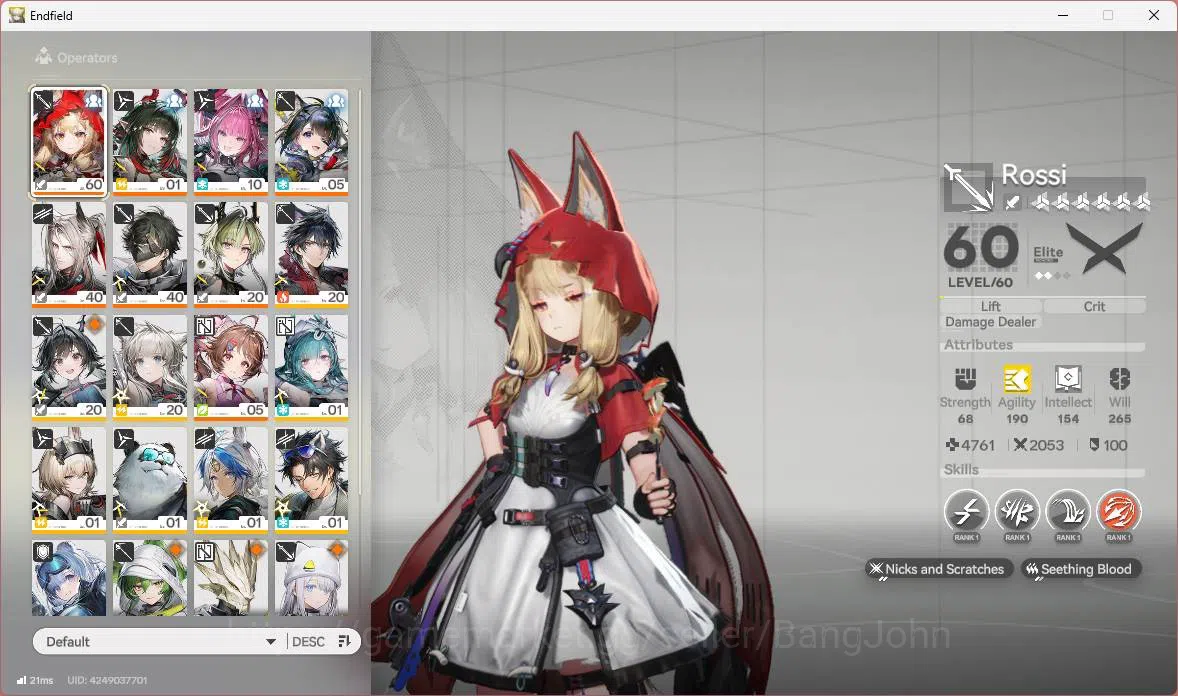Click the Rossi character name

(1034, 174)
